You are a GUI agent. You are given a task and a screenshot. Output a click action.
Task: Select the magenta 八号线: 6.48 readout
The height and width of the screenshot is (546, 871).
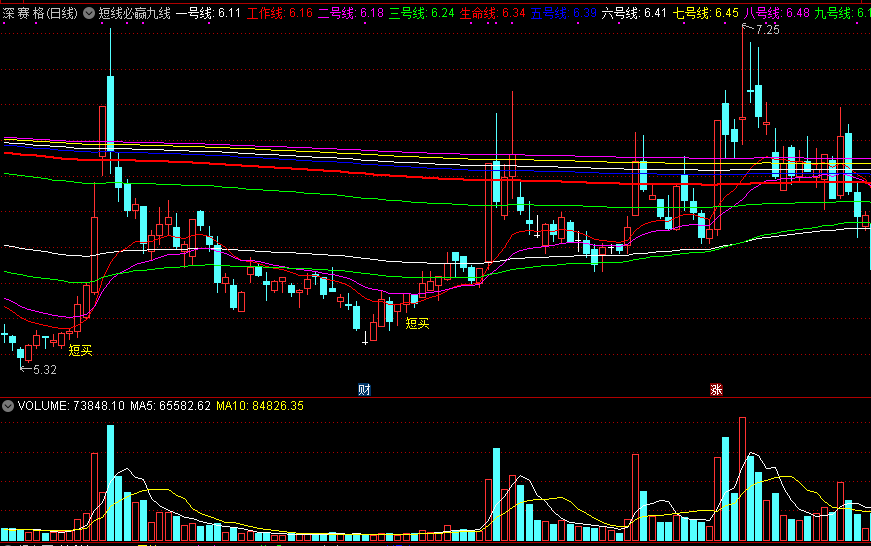[777, 13]
